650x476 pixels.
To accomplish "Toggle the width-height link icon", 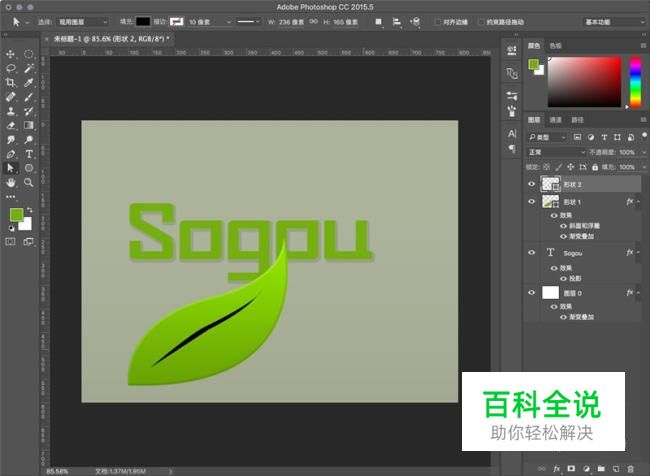I will point(313,22).
